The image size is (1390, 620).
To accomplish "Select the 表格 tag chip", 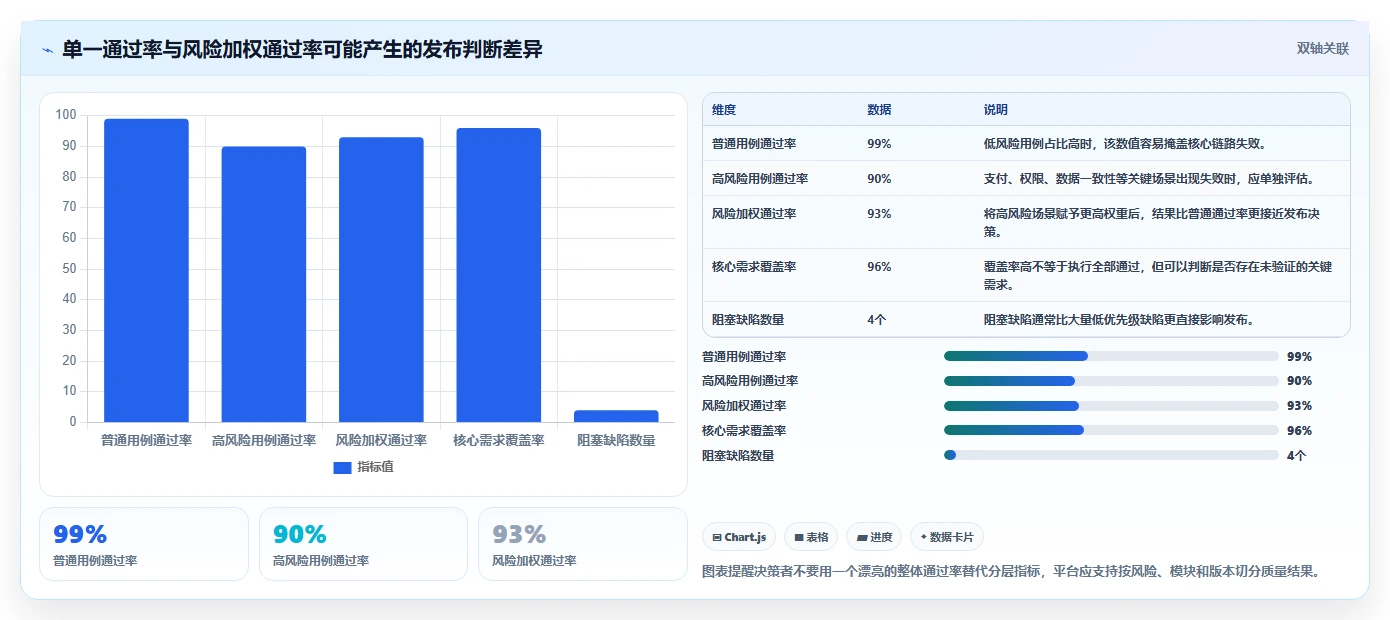I will 811,537.
